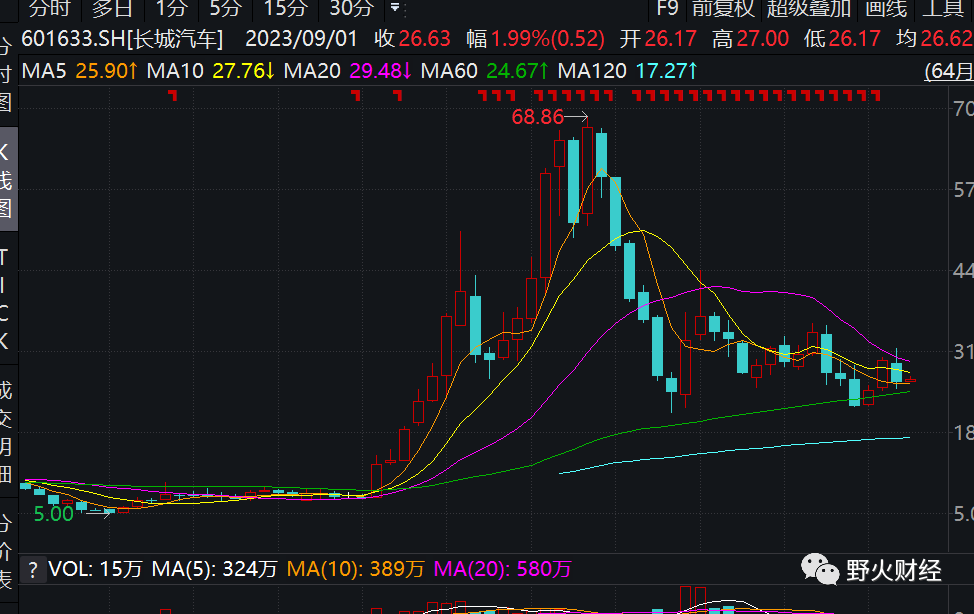Click the MA20 29.48 indicator label
The width and height of the screenshot is (974, 614).
click(348, 71)
